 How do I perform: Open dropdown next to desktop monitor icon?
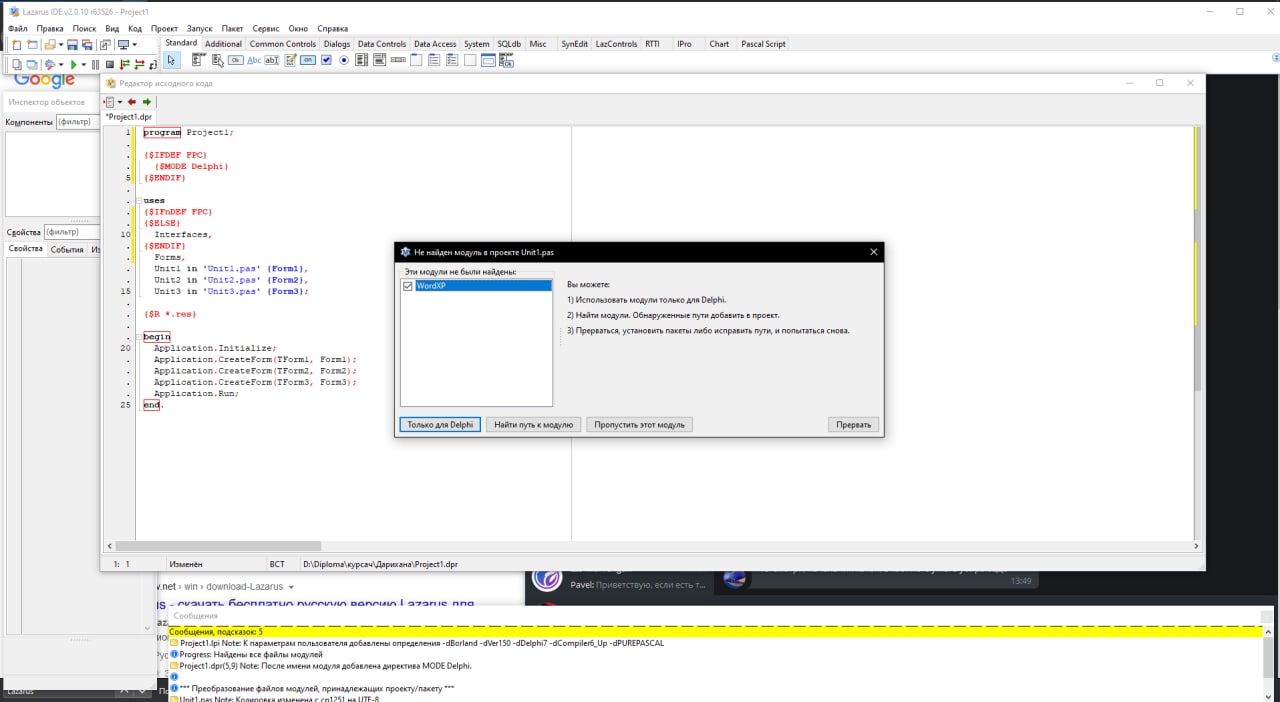[x=135, y=45]
